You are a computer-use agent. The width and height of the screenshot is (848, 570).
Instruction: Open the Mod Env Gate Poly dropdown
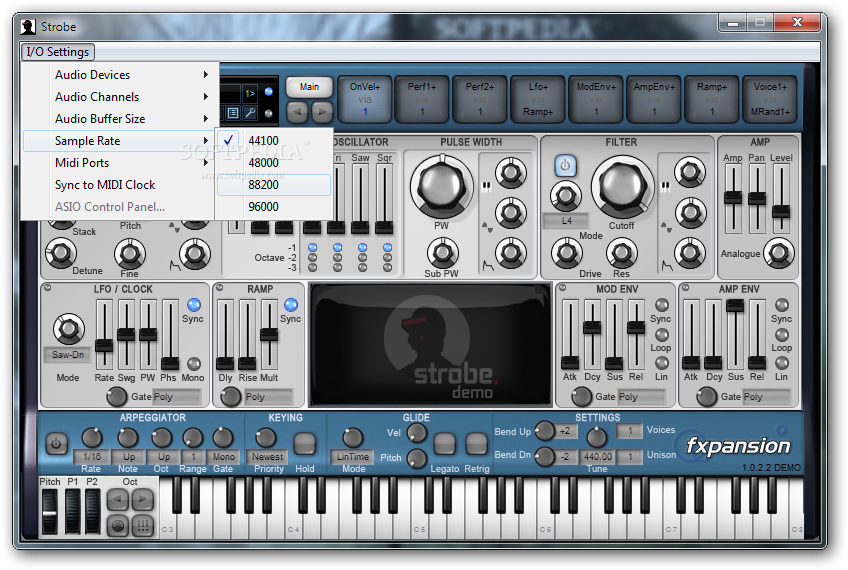(x=642, y=397)
